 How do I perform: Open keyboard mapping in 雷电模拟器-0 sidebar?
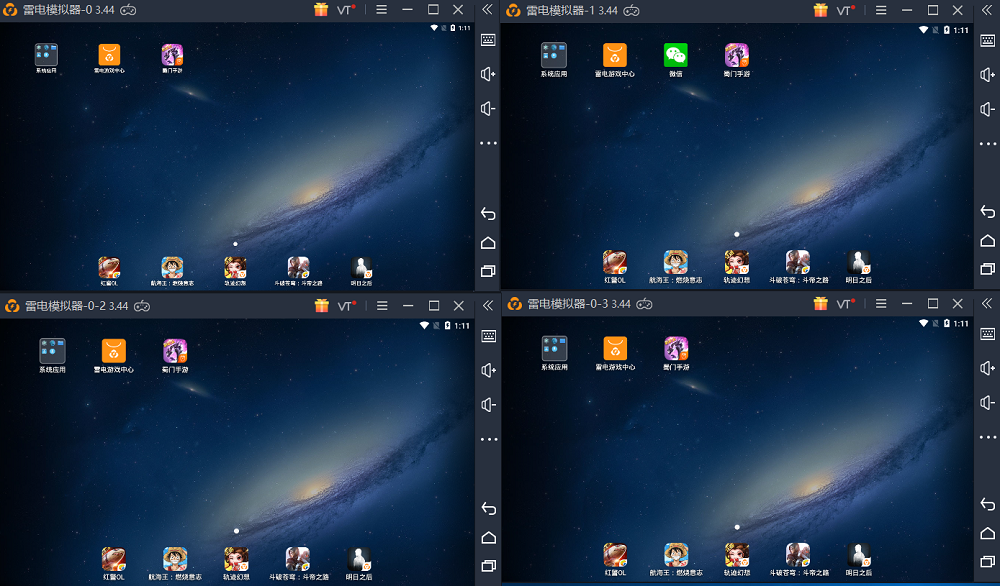point(488,40)
